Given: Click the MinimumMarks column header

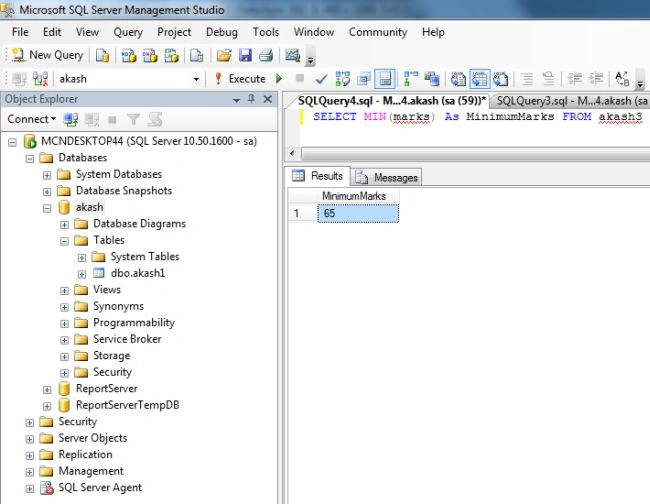Looking at the screenshot, I should tap(358, 196).
